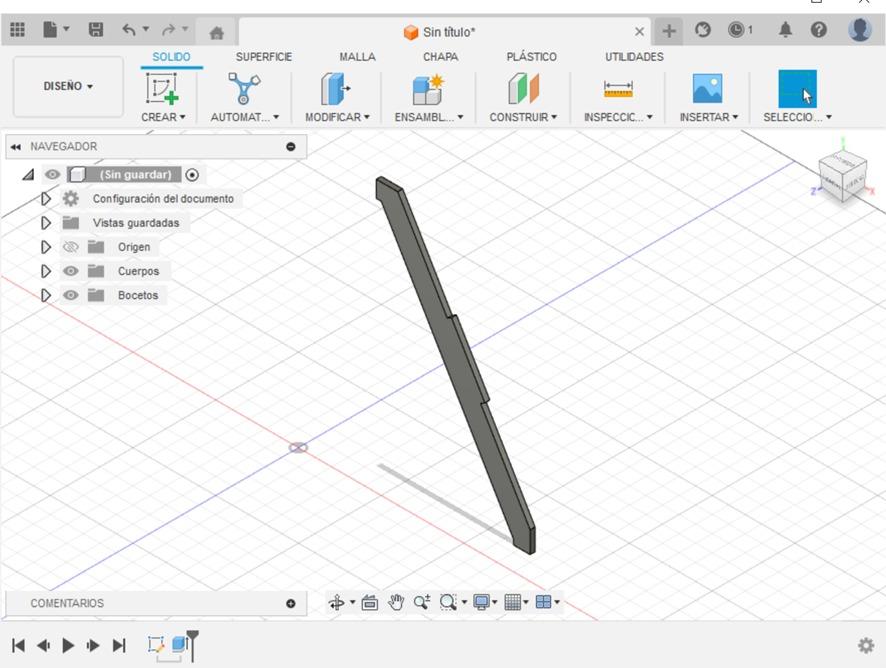Go to the Home tab icon
Image resolution: width=886 pixels, height=668 pixels.
click(216, 32)
